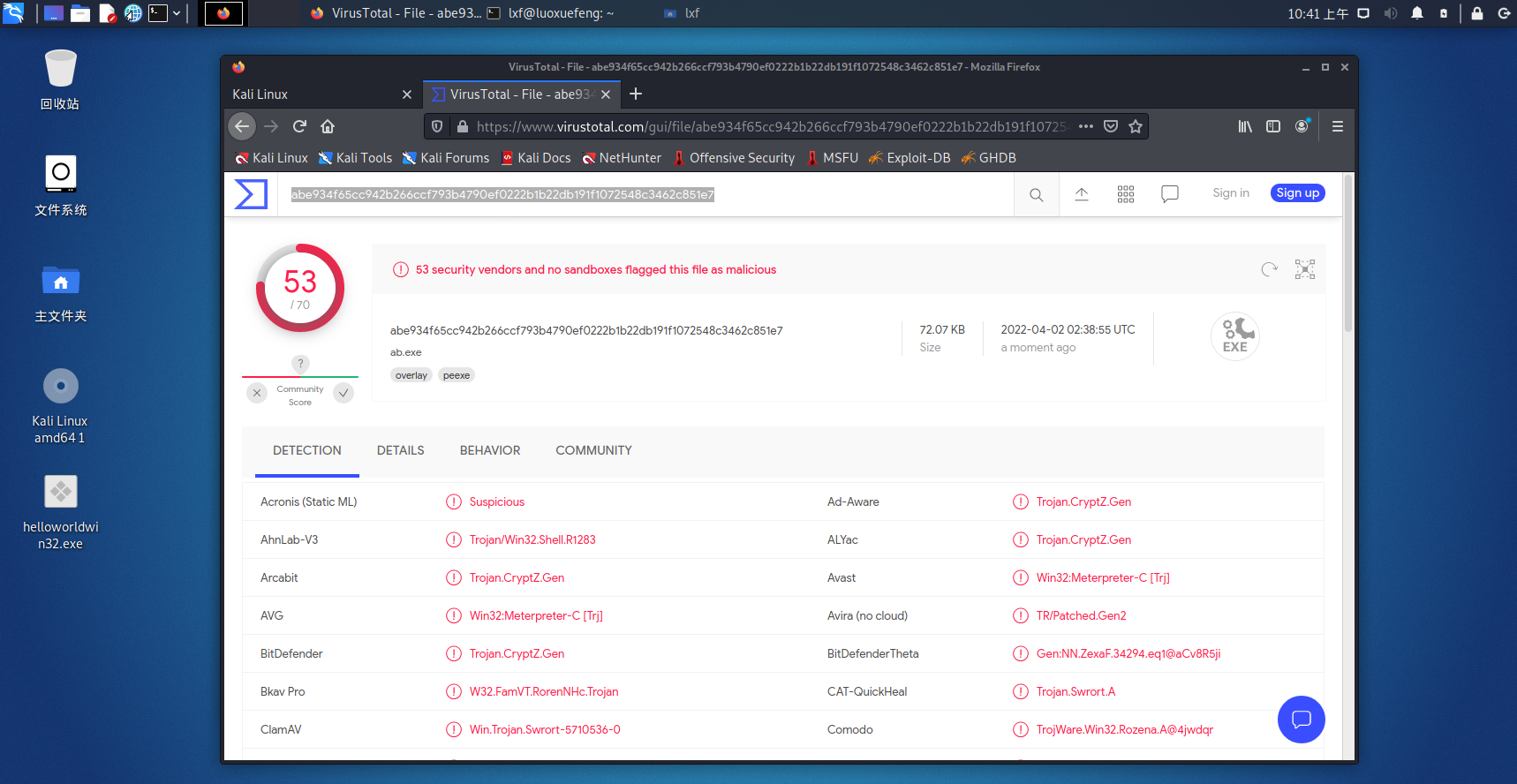
Task: Open the blue floating chat button
Action: [x=1302, y=720]
